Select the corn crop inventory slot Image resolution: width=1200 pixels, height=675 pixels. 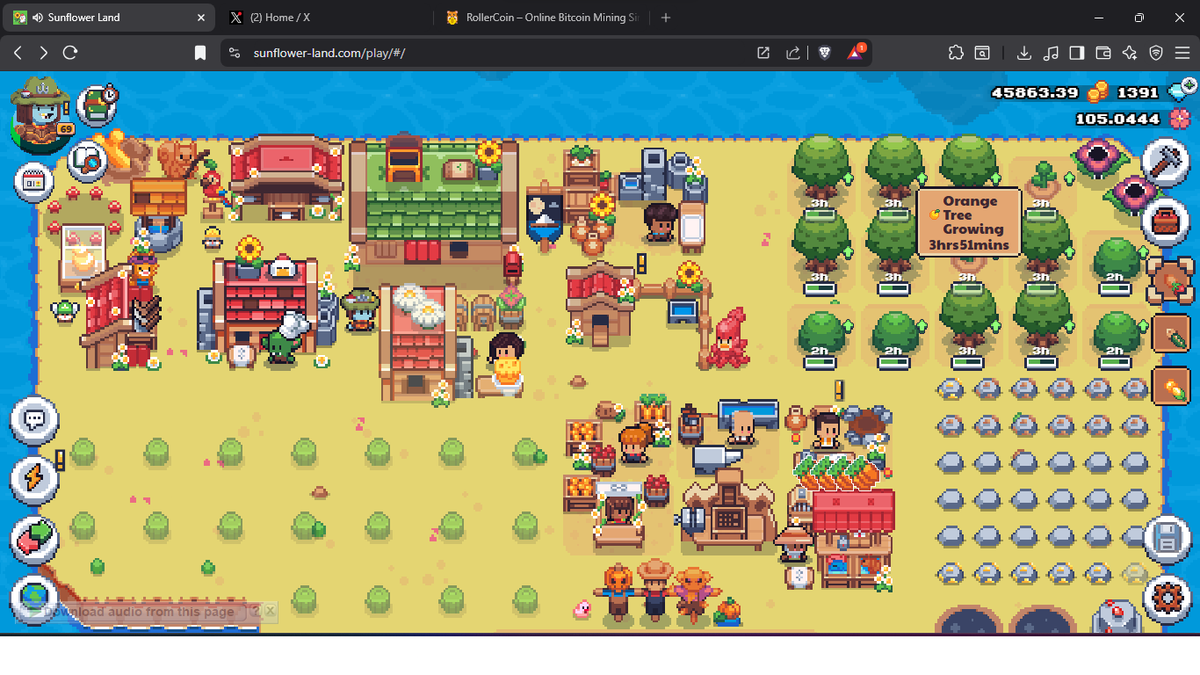[x=1171, y=385]
